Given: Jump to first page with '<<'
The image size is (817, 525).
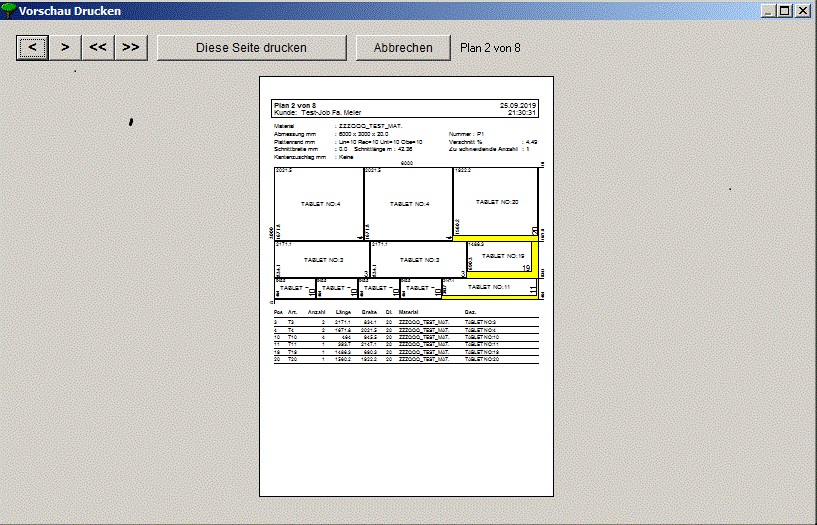Looking at the screenshot, I should pyautogui.click(x=98, y=47).
